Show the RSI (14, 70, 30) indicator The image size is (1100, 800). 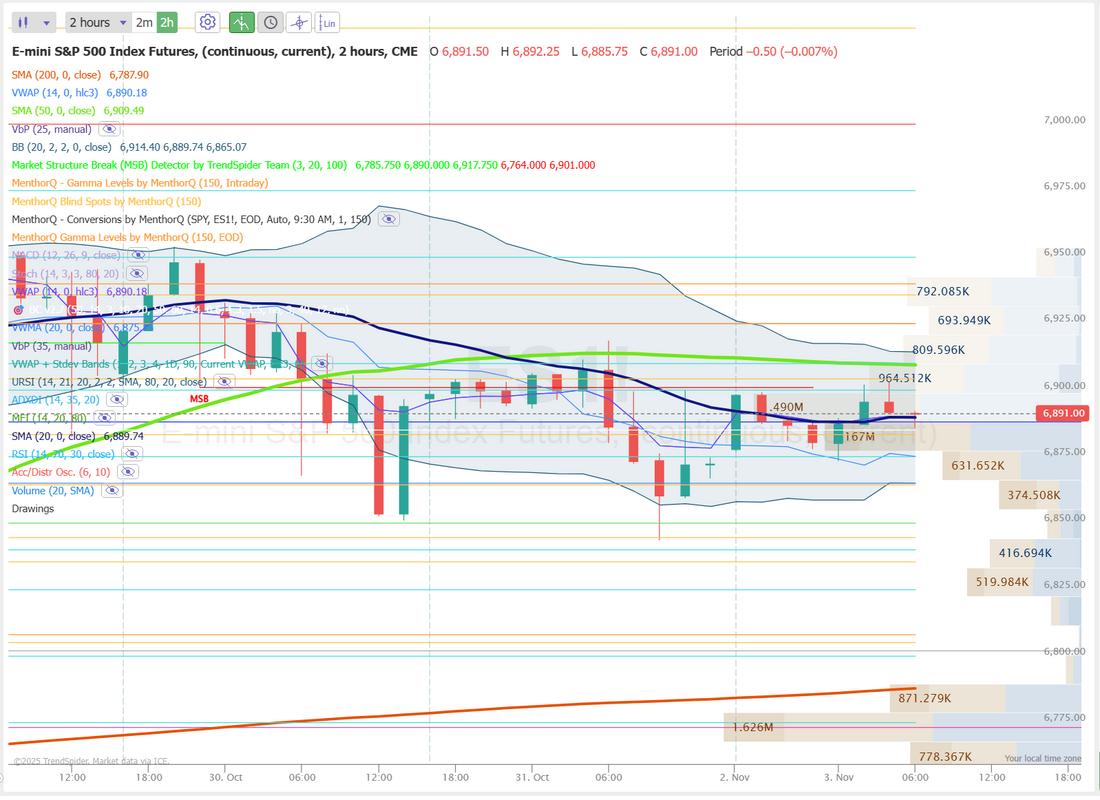tap(128, 454)
